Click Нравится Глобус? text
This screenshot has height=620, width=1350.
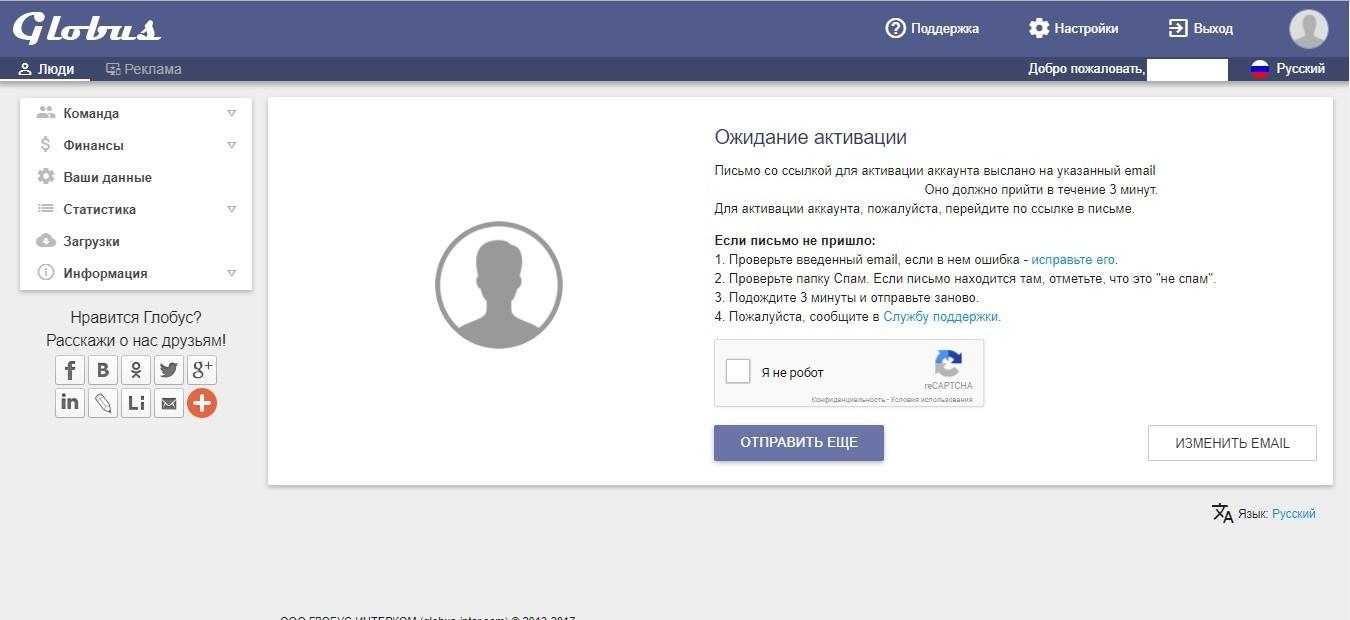[136, 318]
